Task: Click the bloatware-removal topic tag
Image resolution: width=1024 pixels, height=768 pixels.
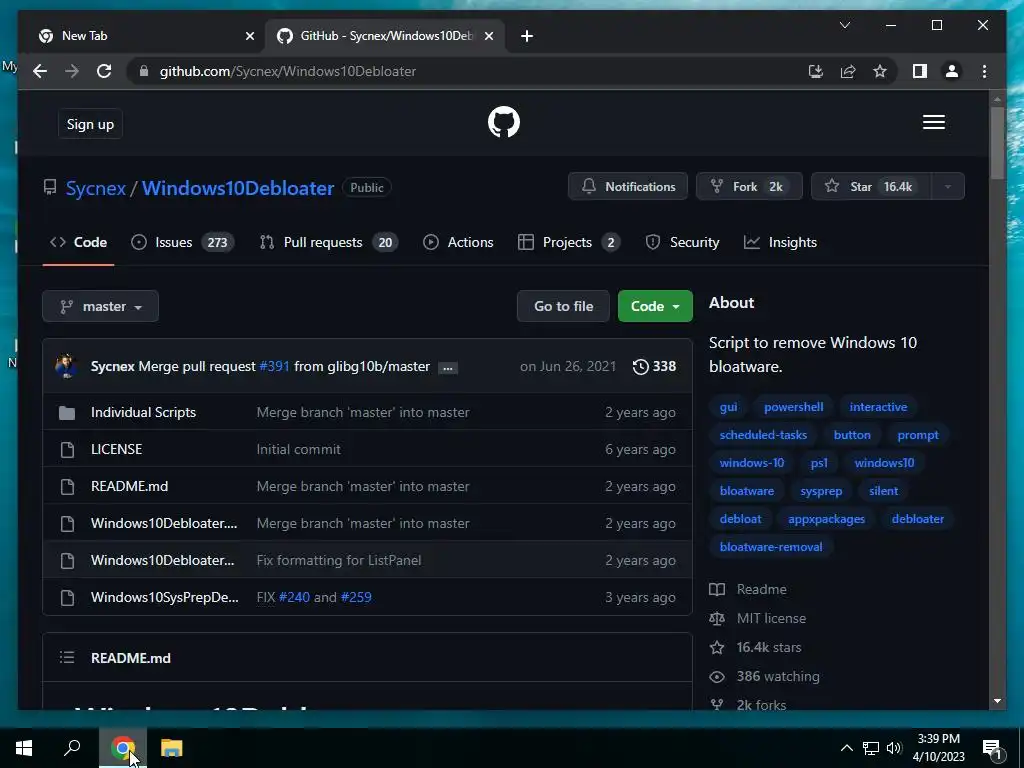Action: [771, 547]
